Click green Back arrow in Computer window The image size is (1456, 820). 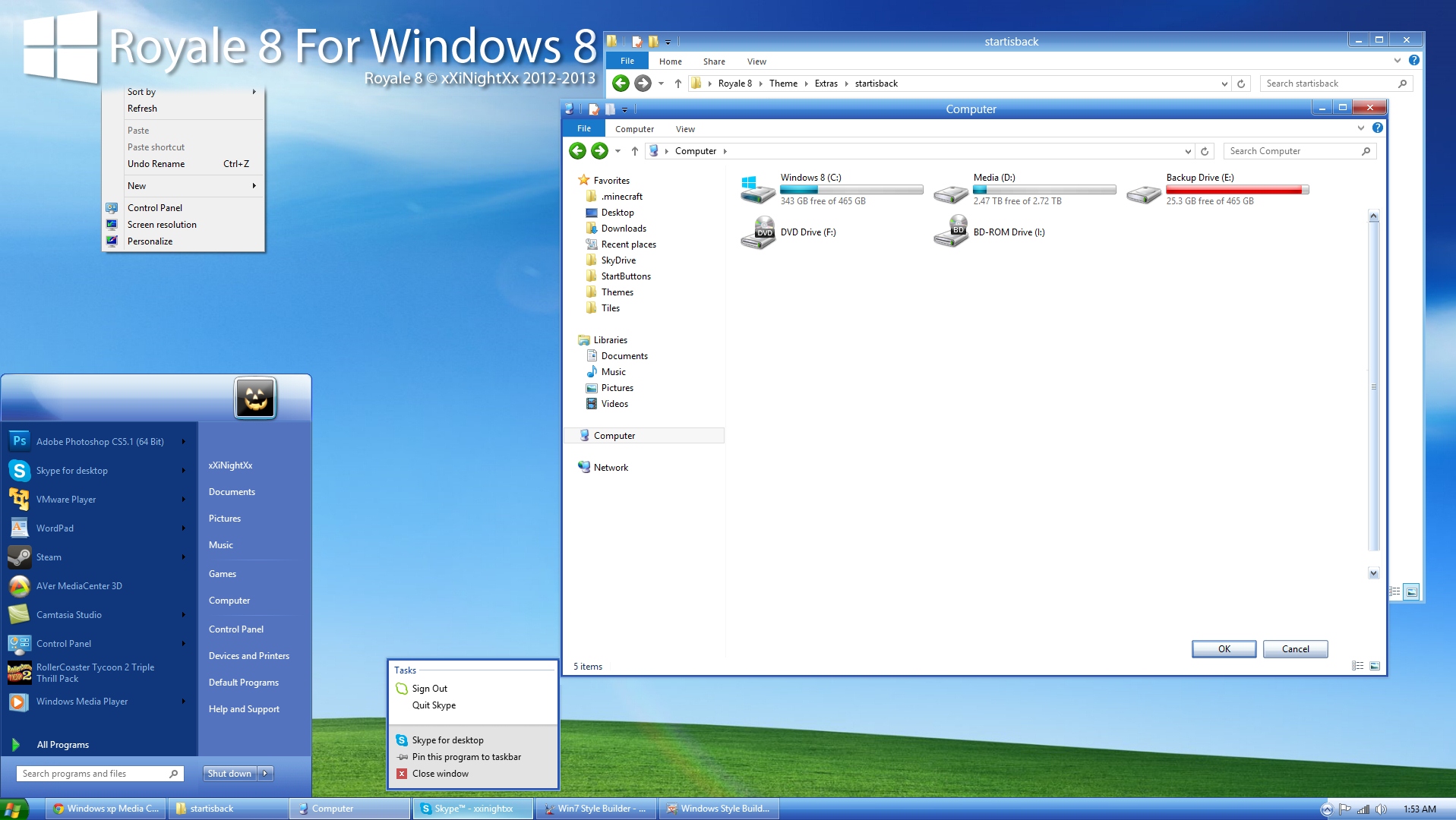coord(577,151)
